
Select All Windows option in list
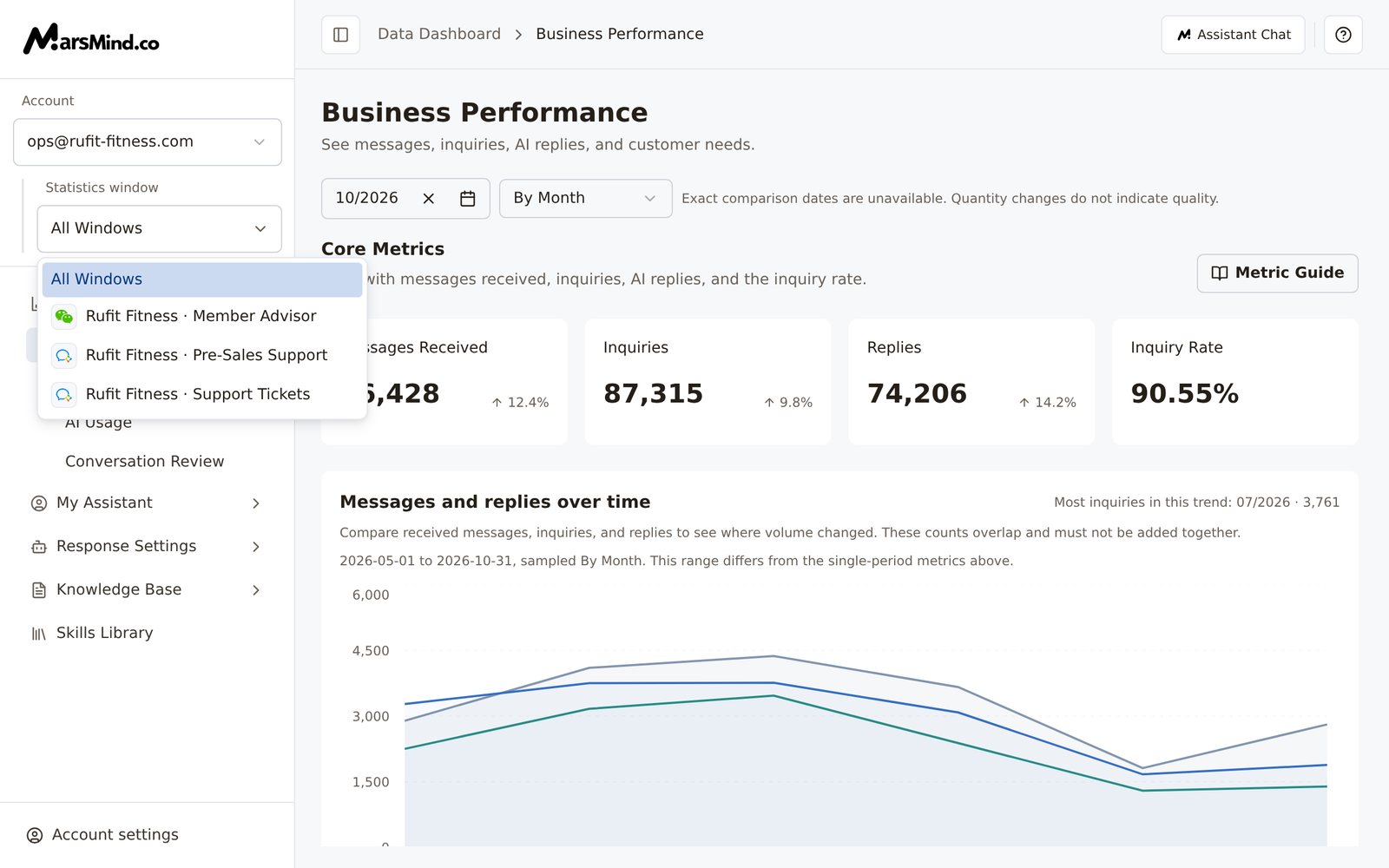(x=202, y=279)
